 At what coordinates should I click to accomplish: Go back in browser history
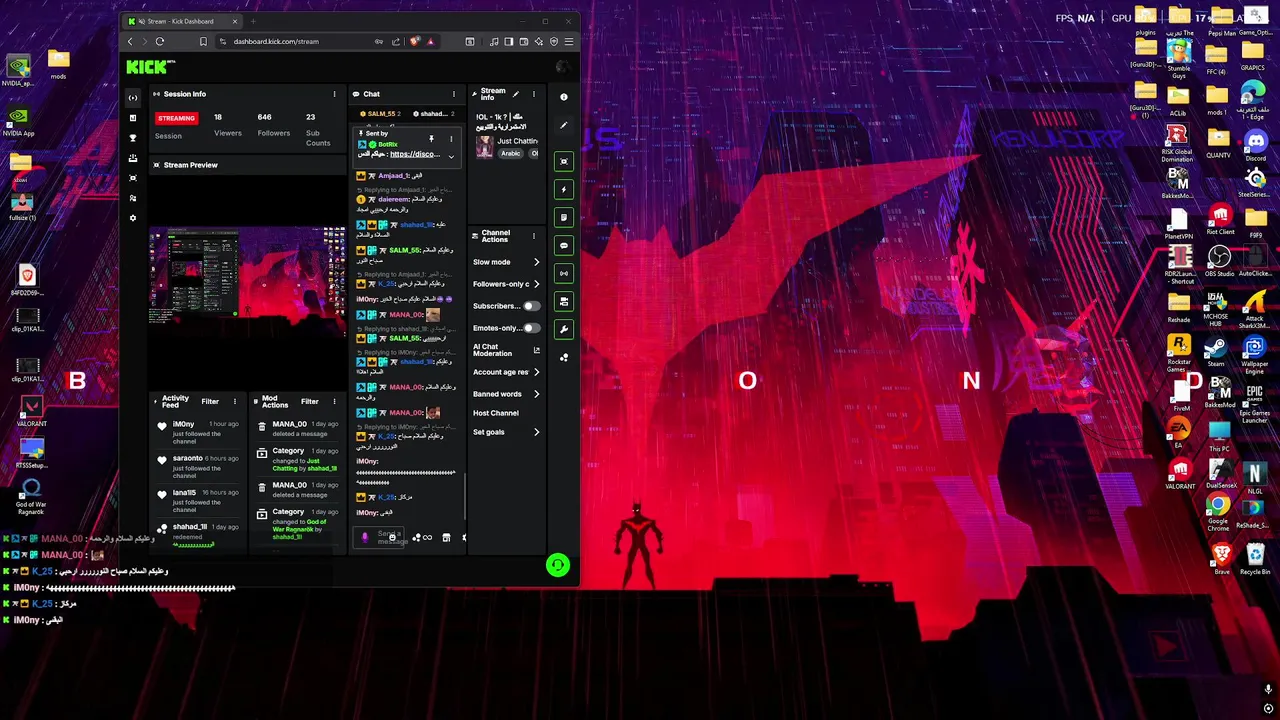pyautogui.click(x=130, y=41)
